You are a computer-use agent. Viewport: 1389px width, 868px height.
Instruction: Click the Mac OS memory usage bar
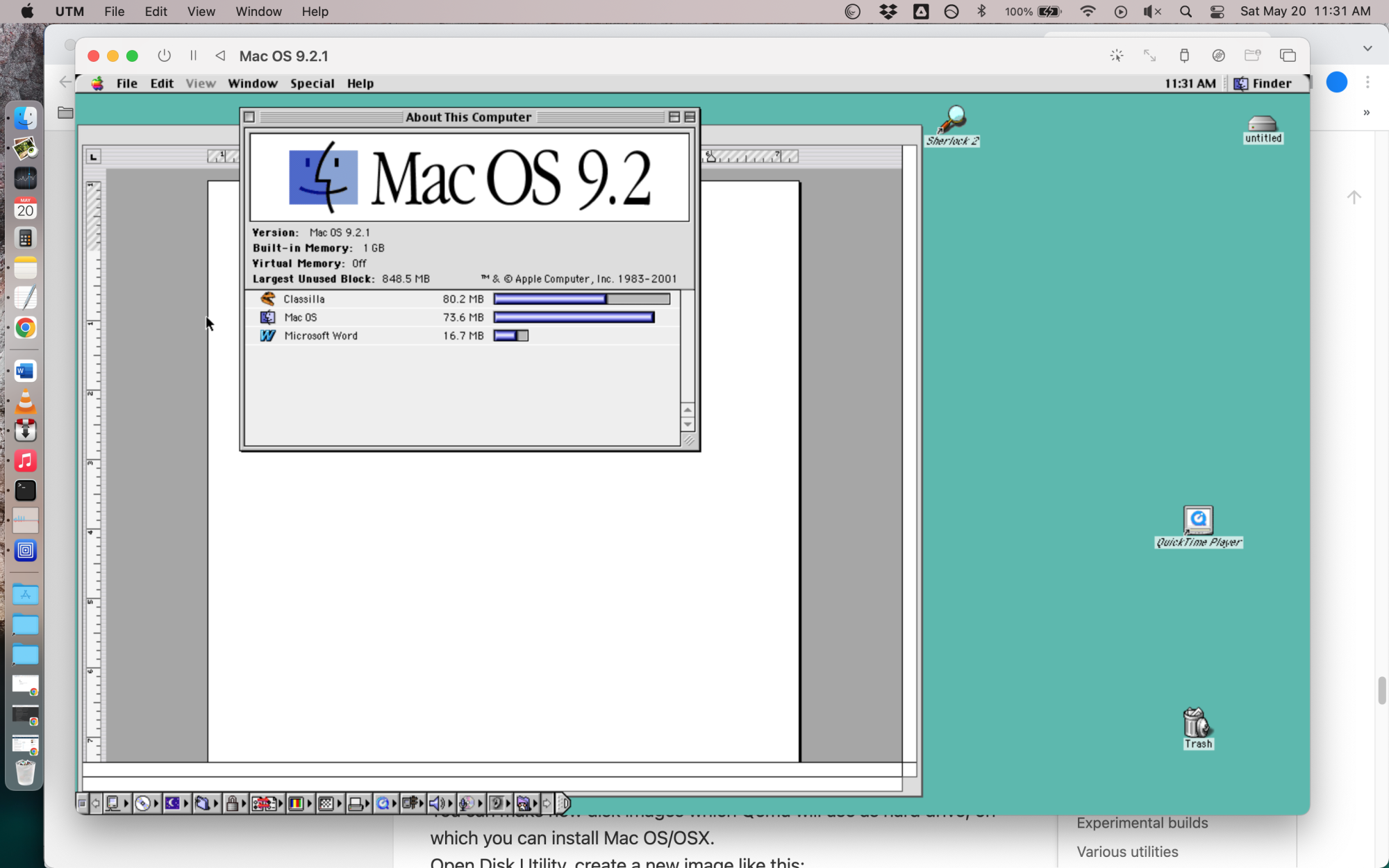pos(574,317)
